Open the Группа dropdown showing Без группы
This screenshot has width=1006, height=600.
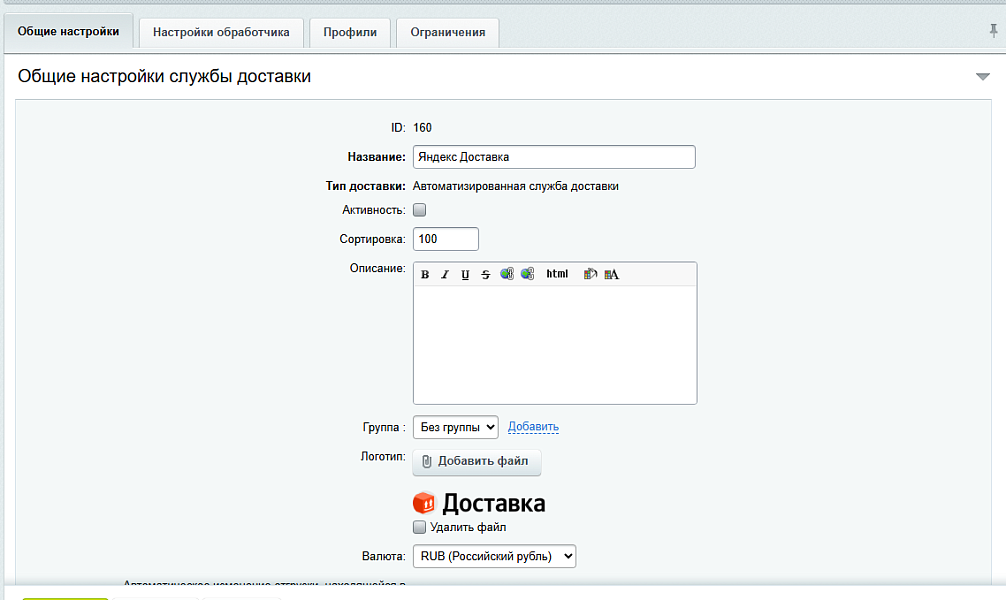point(456,427)
